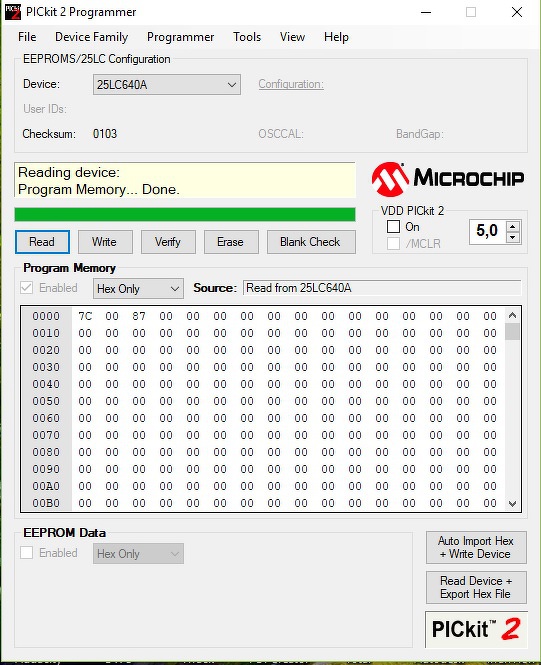Click Read Device + Export Hex File button
The image size is (541, 665).
click(476, 587)
